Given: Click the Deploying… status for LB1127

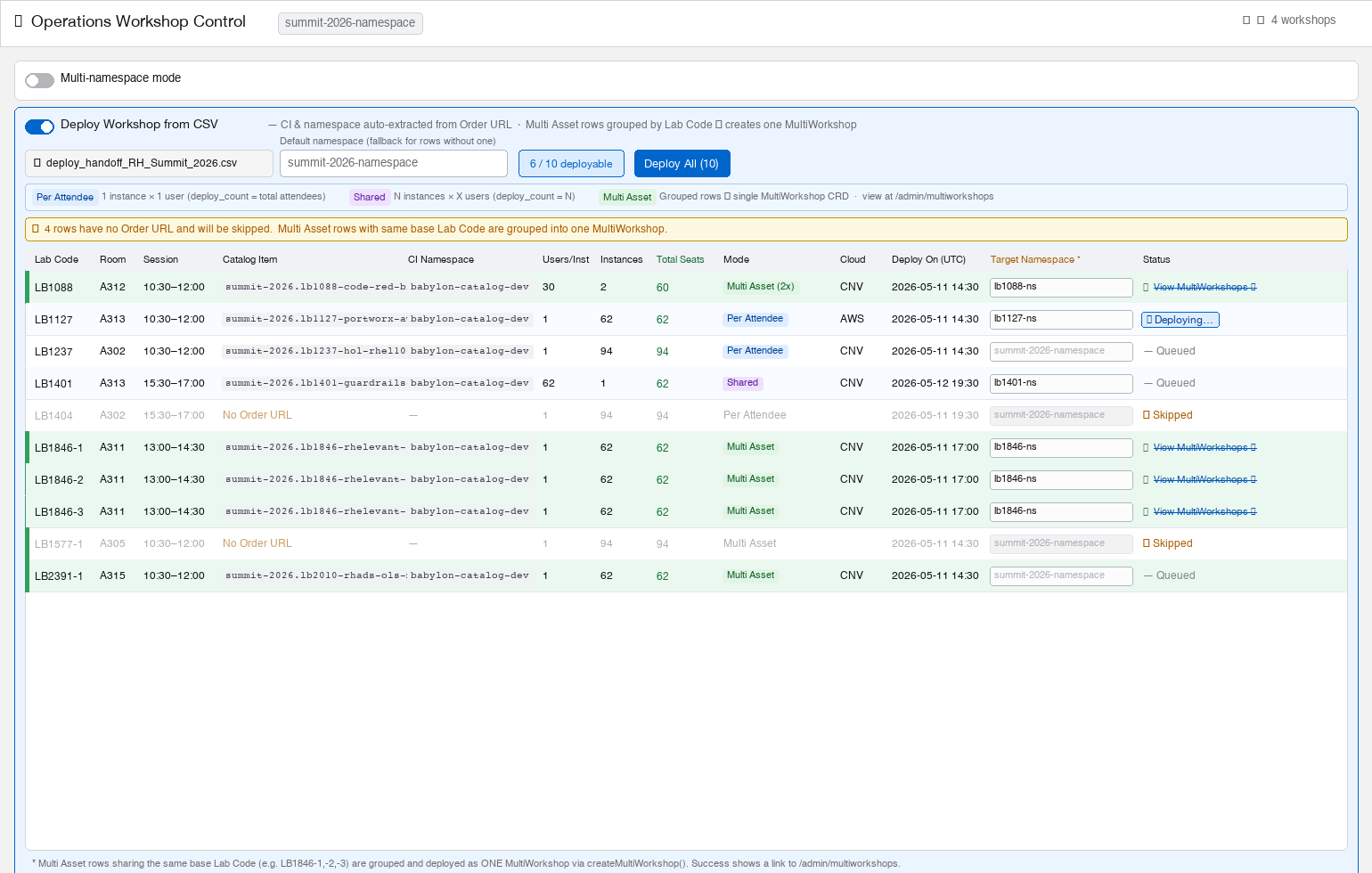Looking at the screenshot, I should [x=1180, y=320].
